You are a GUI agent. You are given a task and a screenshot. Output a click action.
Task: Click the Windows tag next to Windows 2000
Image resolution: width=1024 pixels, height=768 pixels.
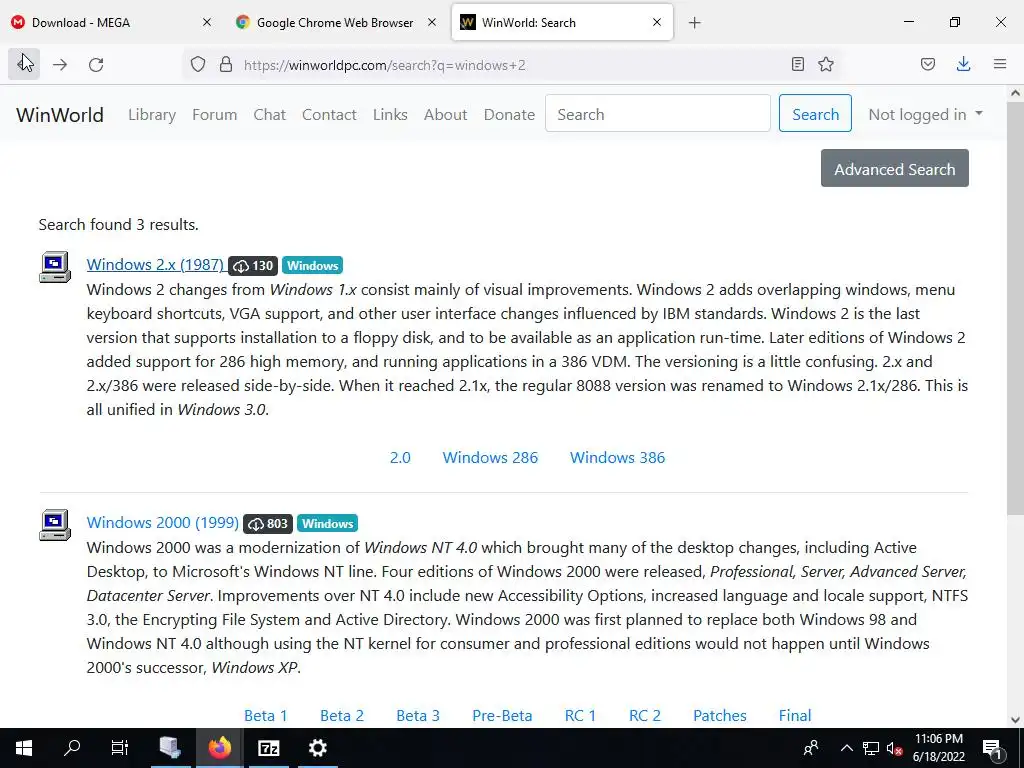(327, 524)
